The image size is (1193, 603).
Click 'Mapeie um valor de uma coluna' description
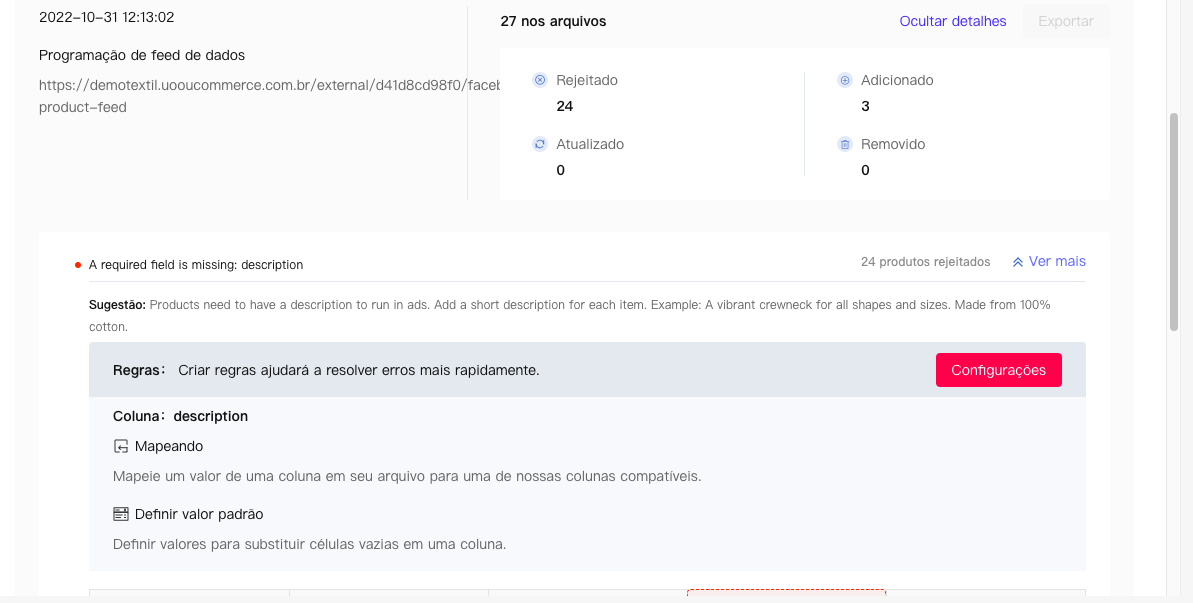407,477
